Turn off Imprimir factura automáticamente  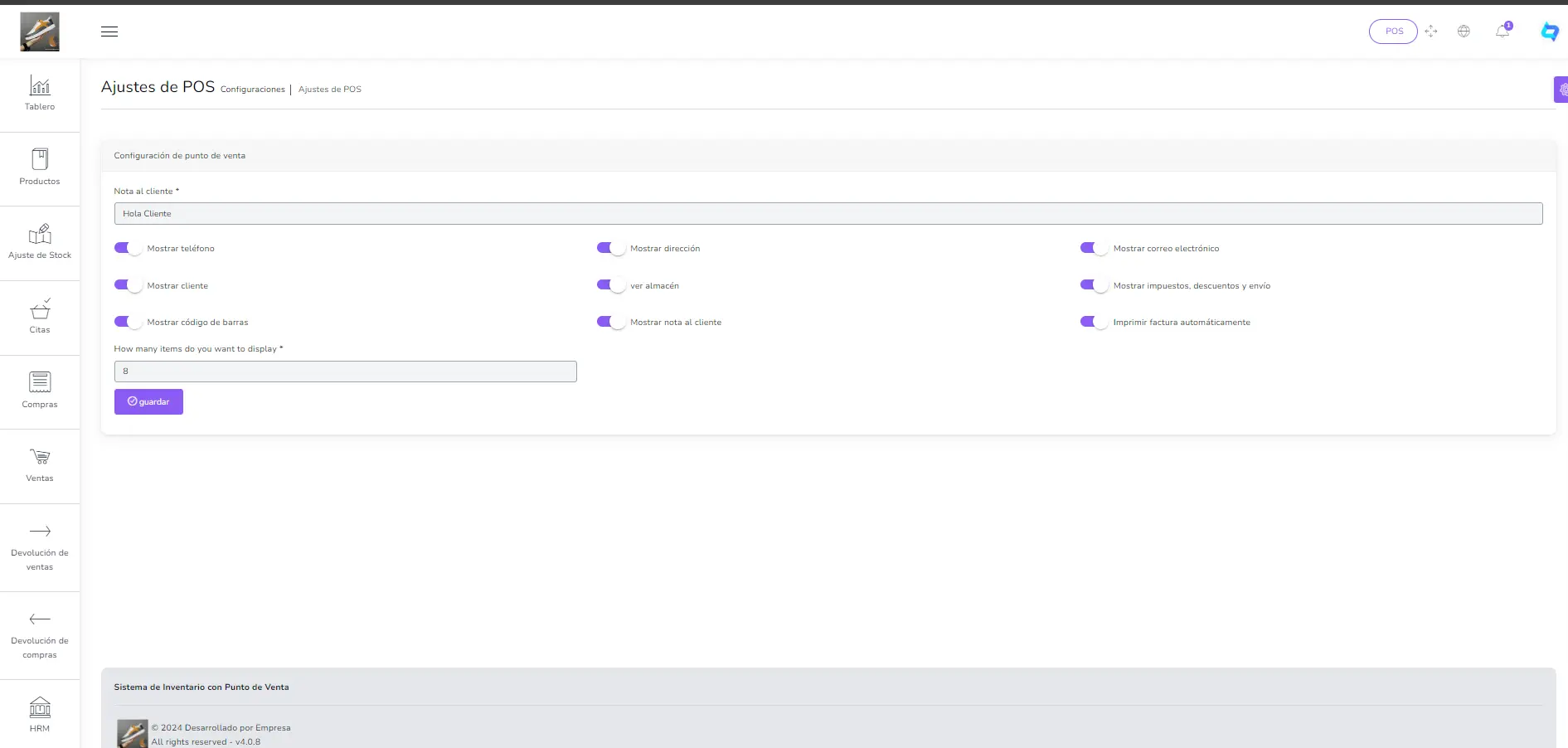pyautogui.click(x=1094, y=322)
